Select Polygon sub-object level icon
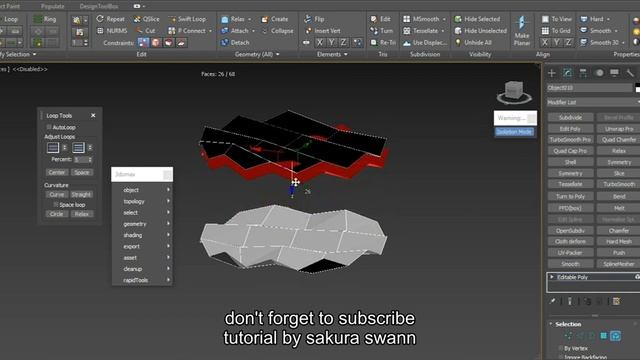 [604, 336]
